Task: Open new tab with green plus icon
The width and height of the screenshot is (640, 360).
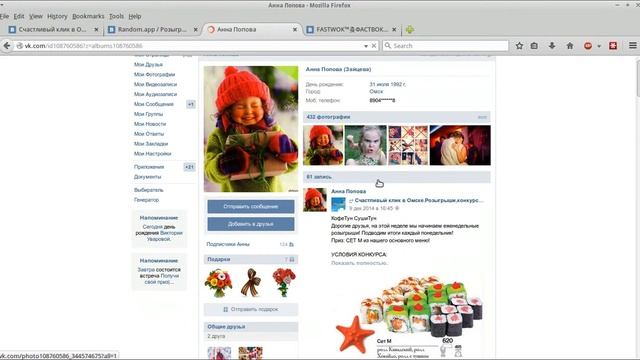Action: coord(410,29)
